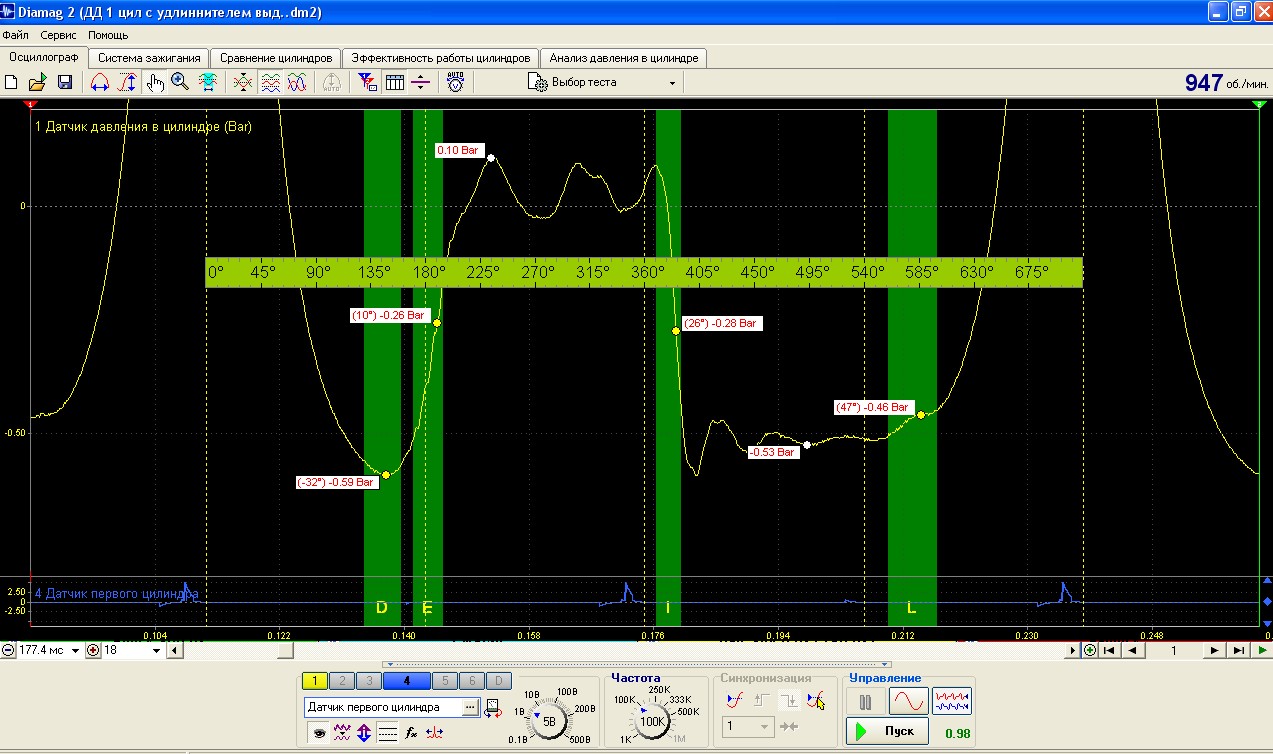1273x754 pixels.
Task: Click the line style icon
Action: click(387, 733)
